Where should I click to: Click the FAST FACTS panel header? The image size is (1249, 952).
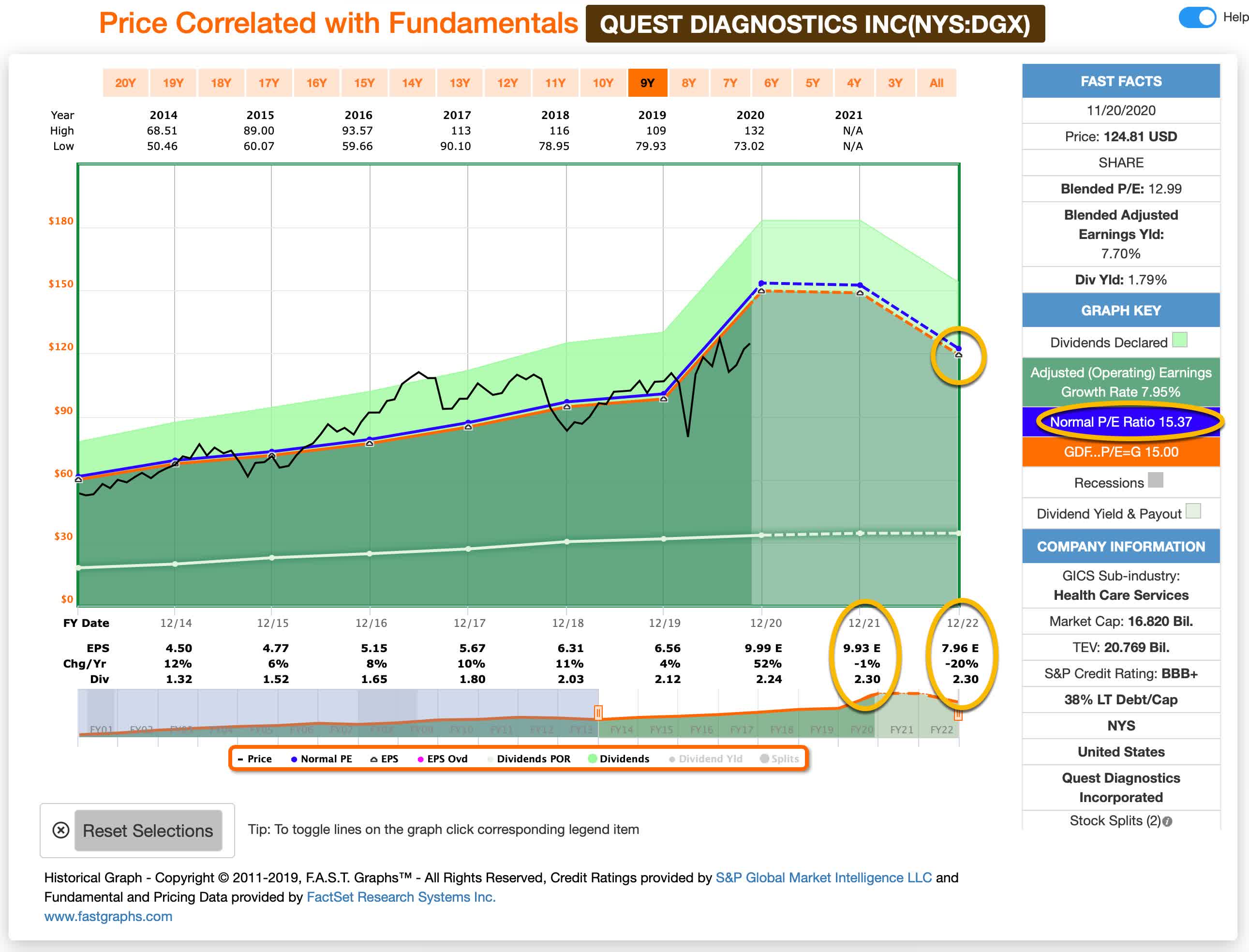(1121, 81)
